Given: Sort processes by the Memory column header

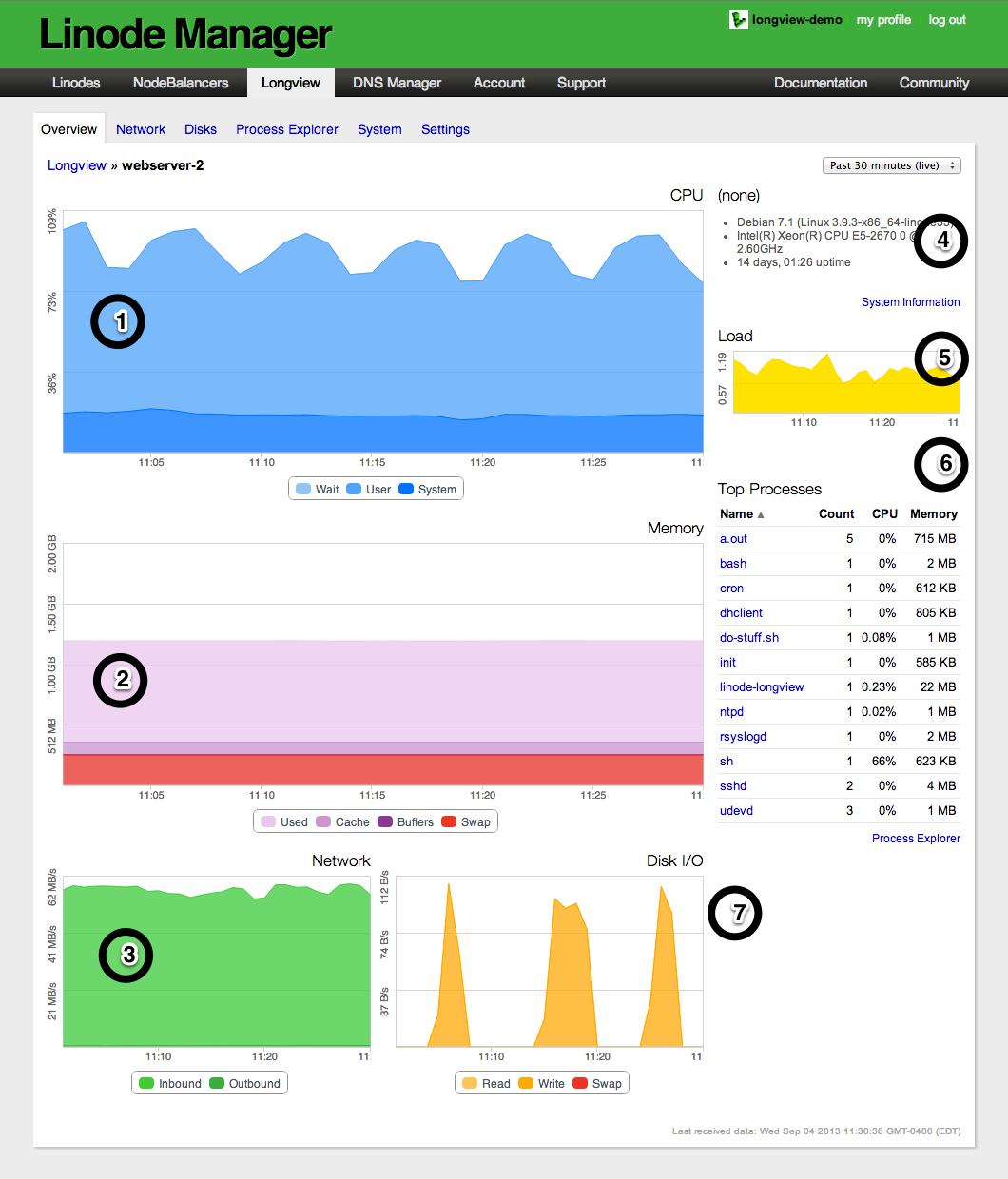Looking at the screenshot, I should tap(933, 514).
